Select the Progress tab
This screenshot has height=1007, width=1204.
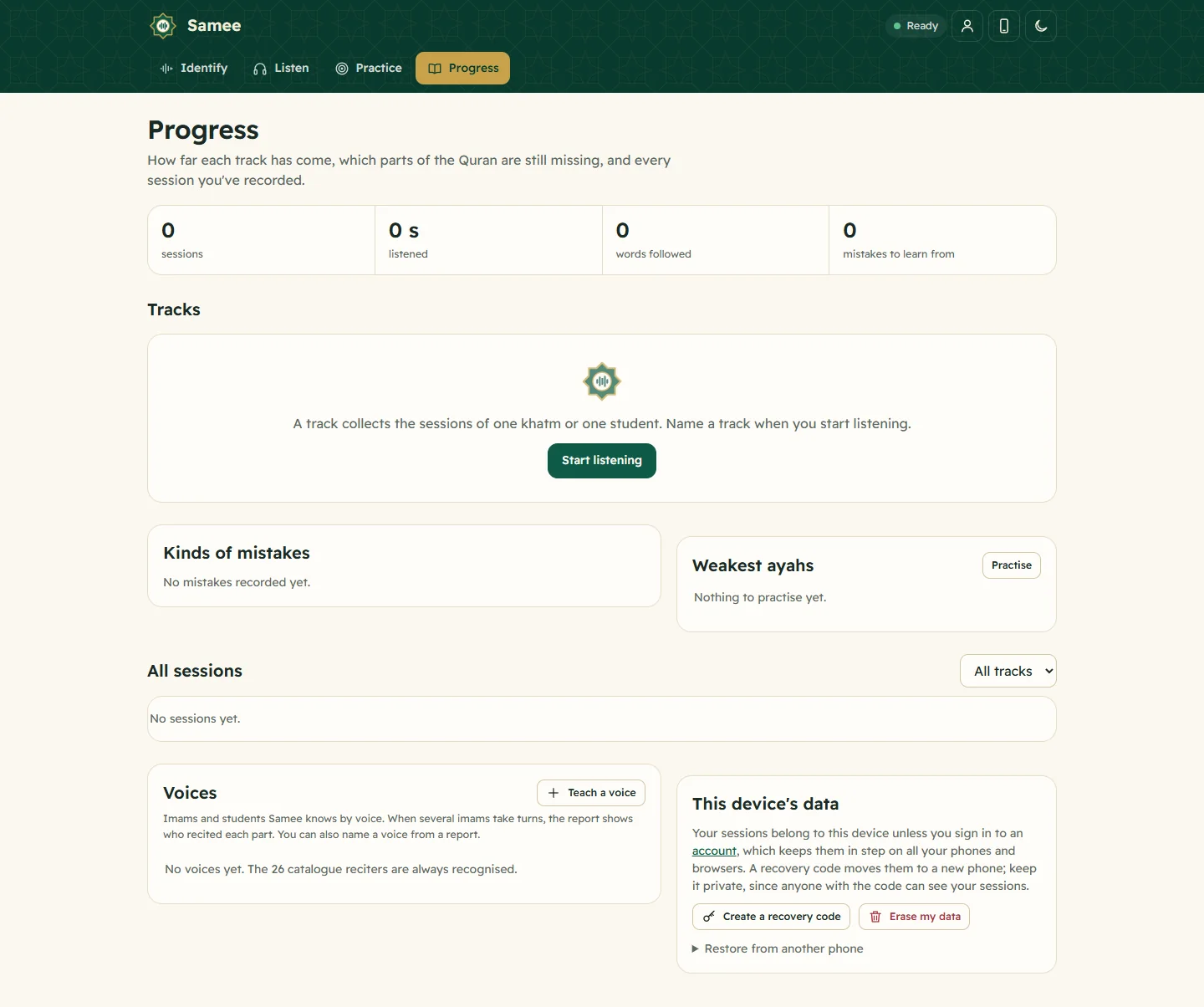[463, 69]
